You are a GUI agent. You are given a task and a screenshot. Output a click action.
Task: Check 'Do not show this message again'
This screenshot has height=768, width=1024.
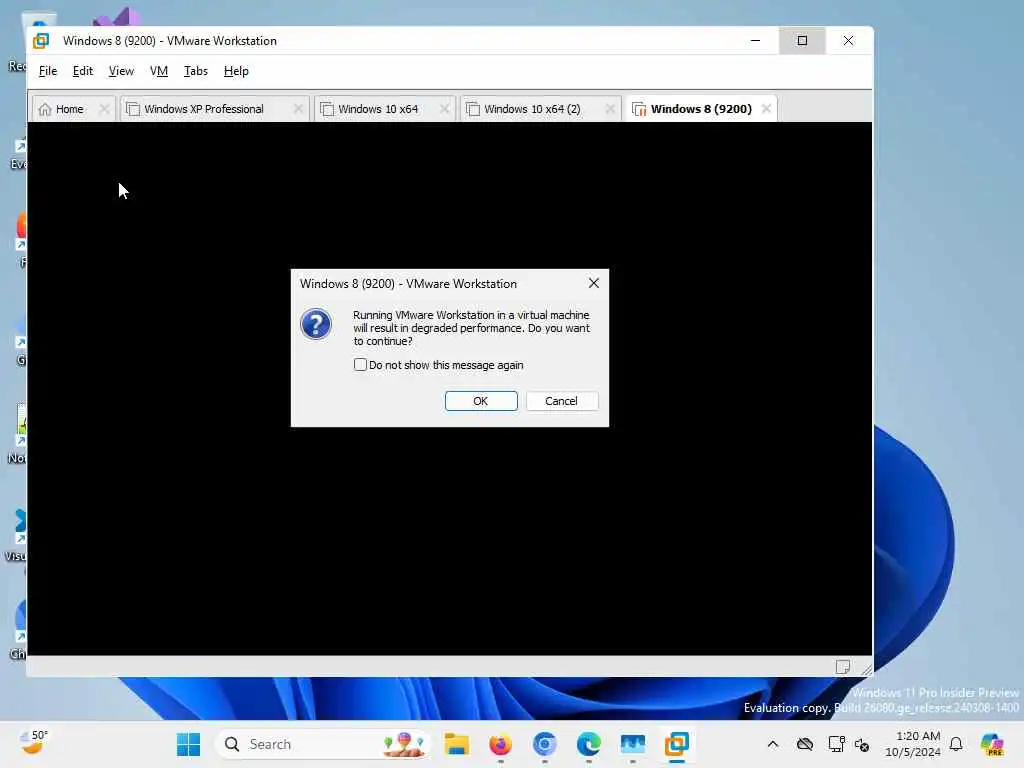pos(360,364)
